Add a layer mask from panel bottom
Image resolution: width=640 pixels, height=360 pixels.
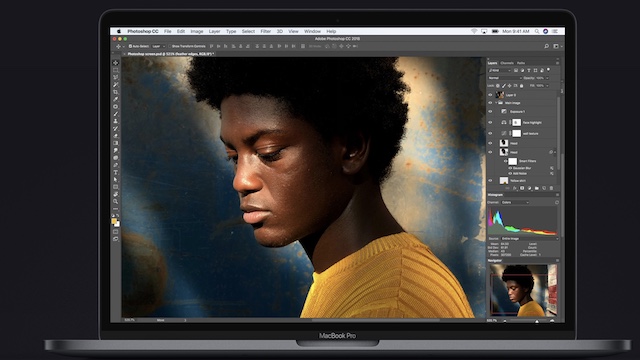tap(522, 188)
